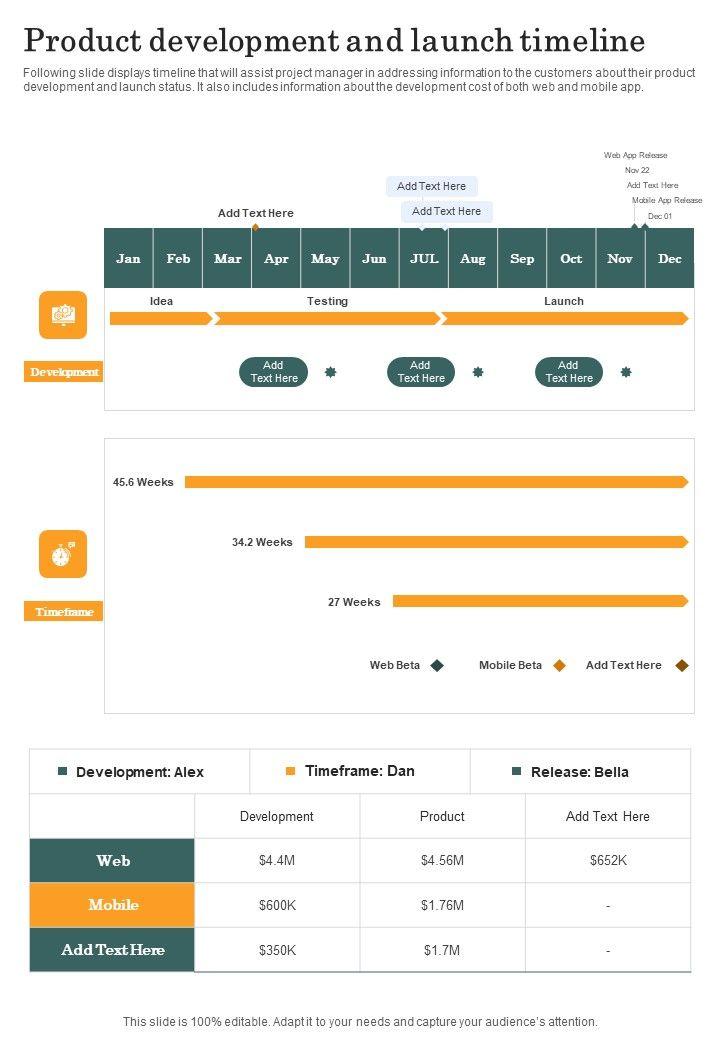This screenshot has height=1040, width=720.
Task: Click the $1.76M cell
Action: click(442, 905)
